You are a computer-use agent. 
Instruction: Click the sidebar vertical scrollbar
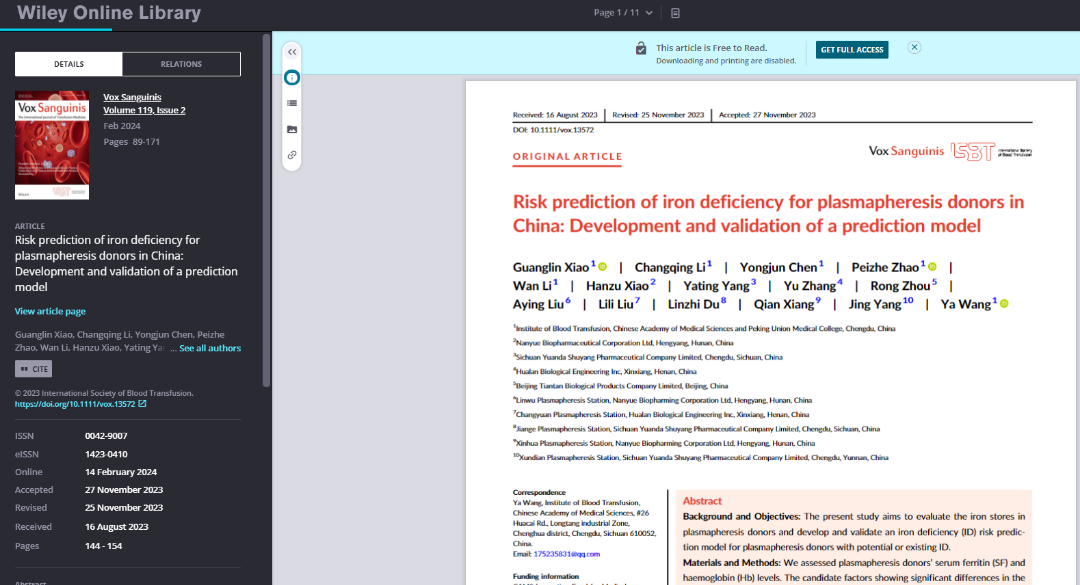[x=267, y=210]
